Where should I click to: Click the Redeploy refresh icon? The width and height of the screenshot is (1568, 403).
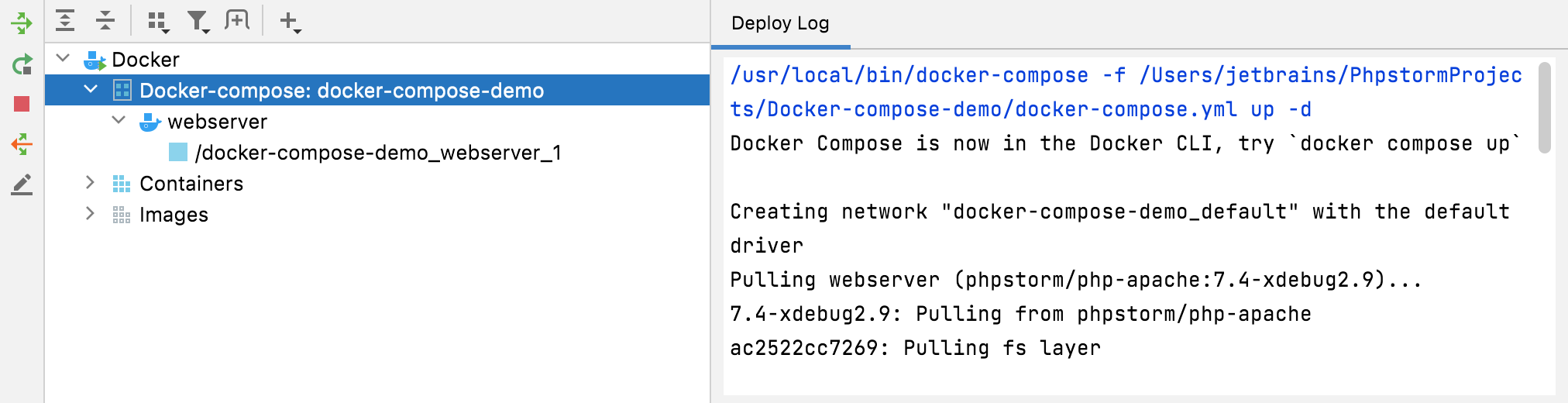tap(22, 64)
